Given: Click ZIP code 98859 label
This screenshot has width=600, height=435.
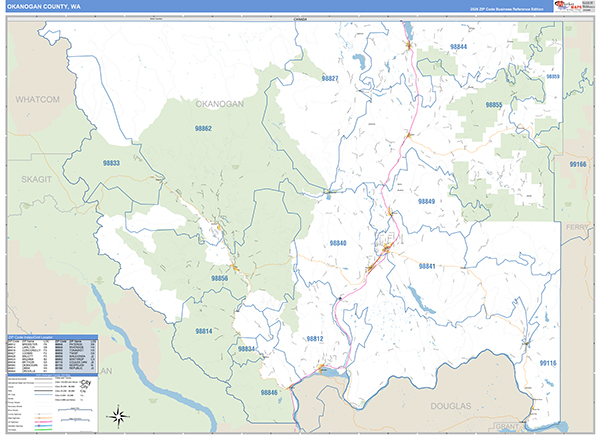Looking at the screenshot, I should (x=553, y=77).
